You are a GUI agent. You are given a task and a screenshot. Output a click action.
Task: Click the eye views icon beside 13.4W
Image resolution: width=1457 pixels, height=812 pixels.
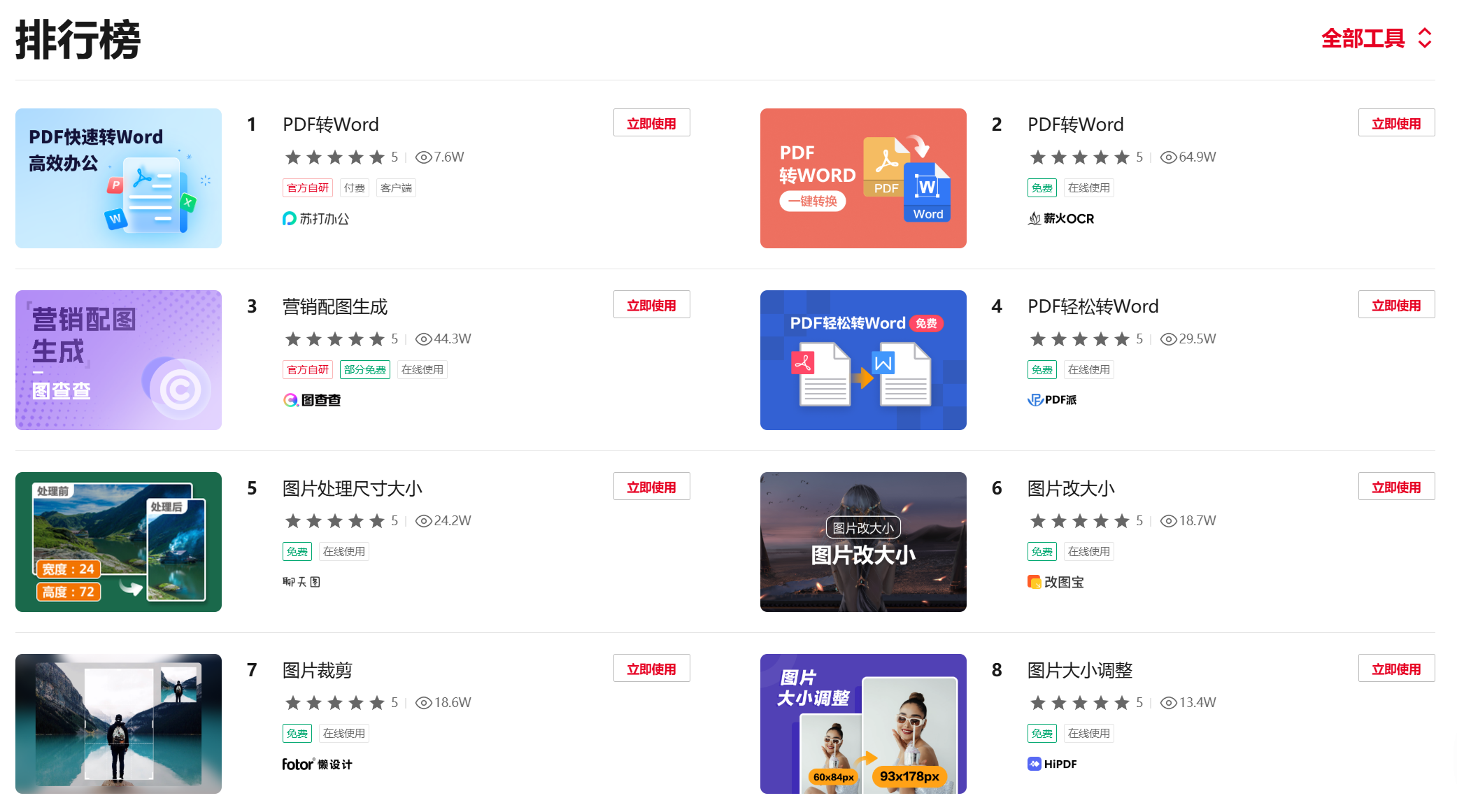pyautogui.click(x=1168, y=703)
